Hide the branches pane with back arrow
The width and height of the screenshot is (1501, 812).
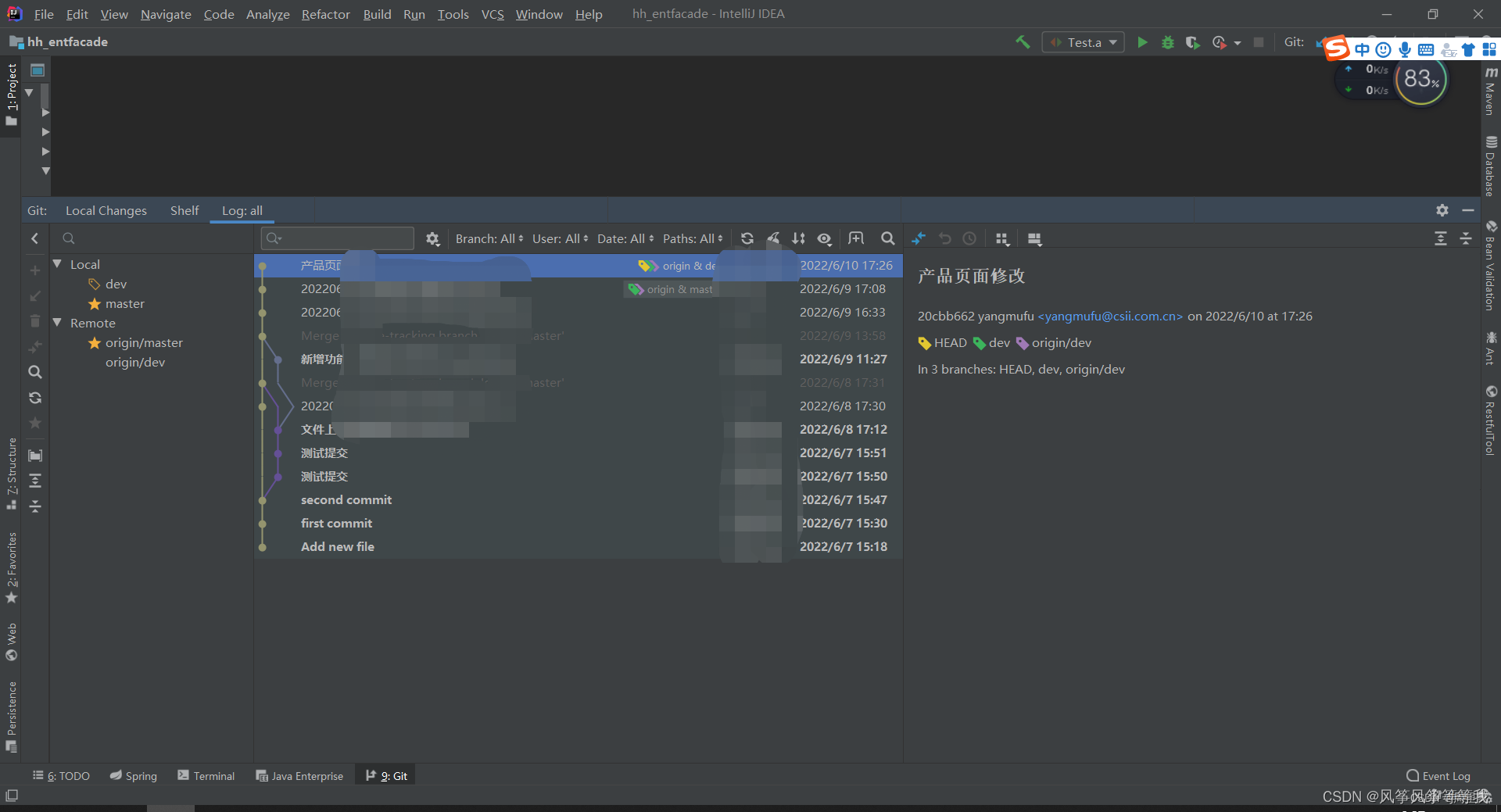(34, 238)
